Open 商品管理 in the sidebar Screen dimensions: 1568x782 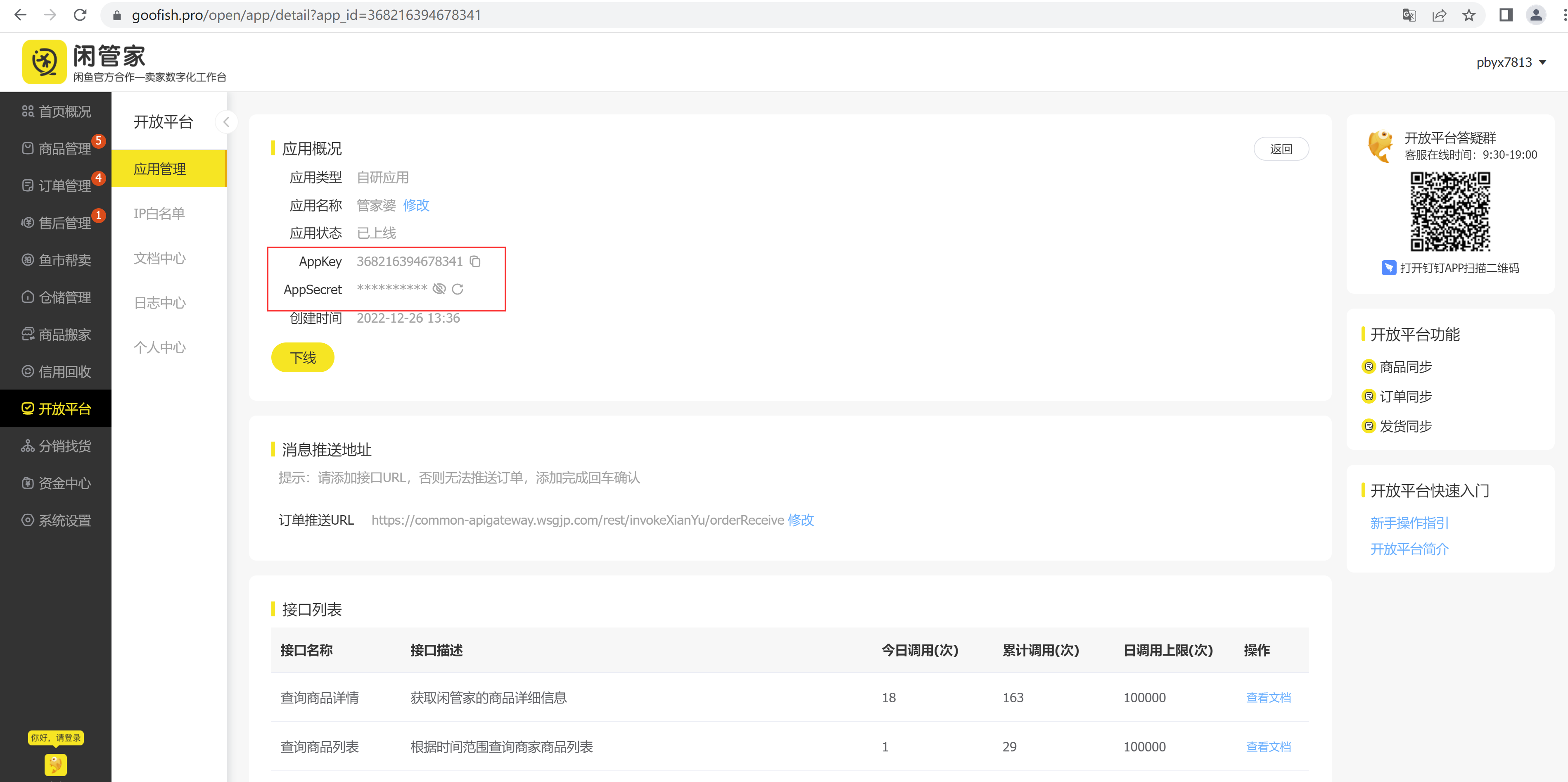point(55,149)
